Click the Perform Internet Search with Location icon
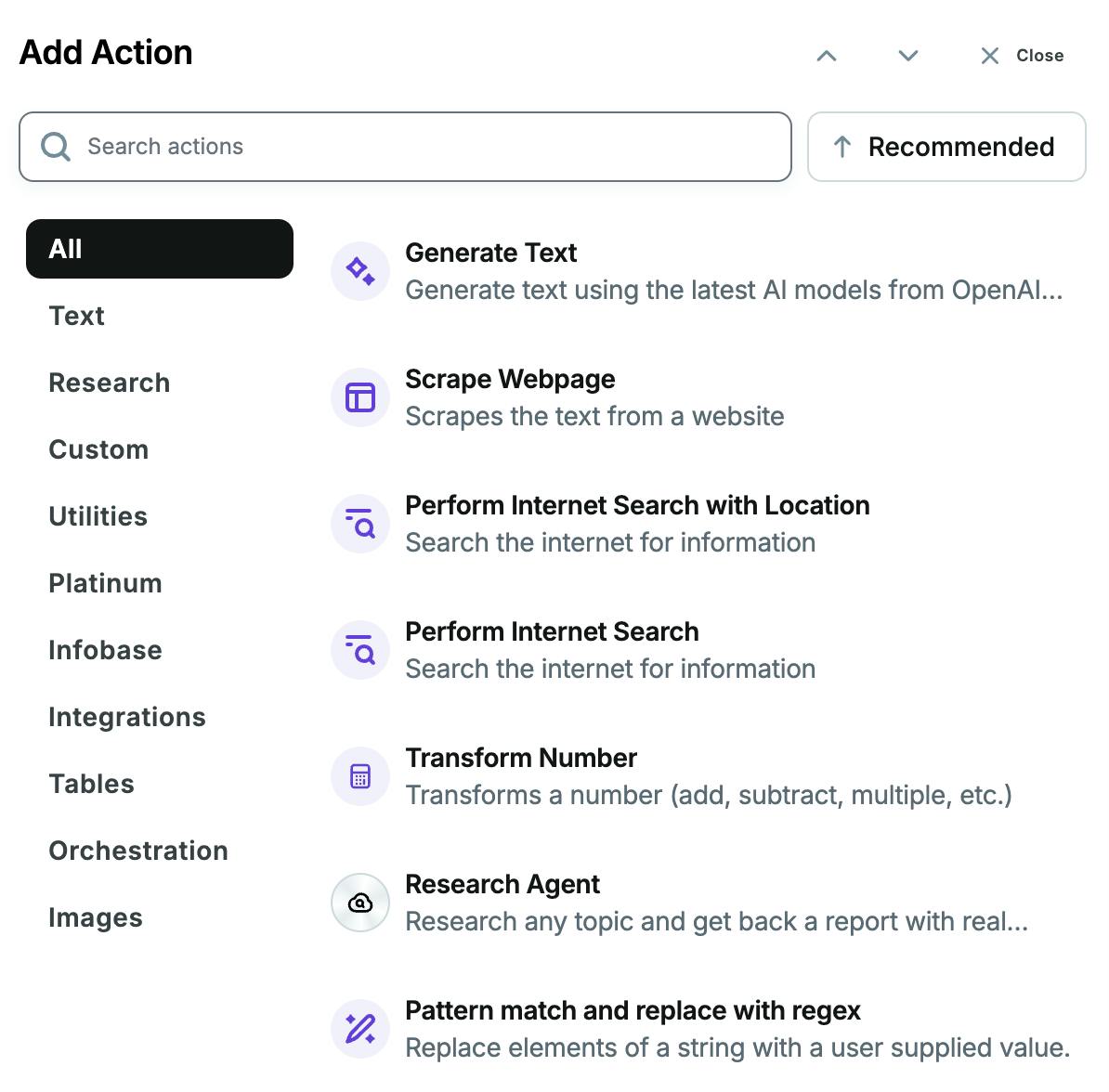Image resolution: width=1109 pixels, height=1092 pixels. click(360, 524)
